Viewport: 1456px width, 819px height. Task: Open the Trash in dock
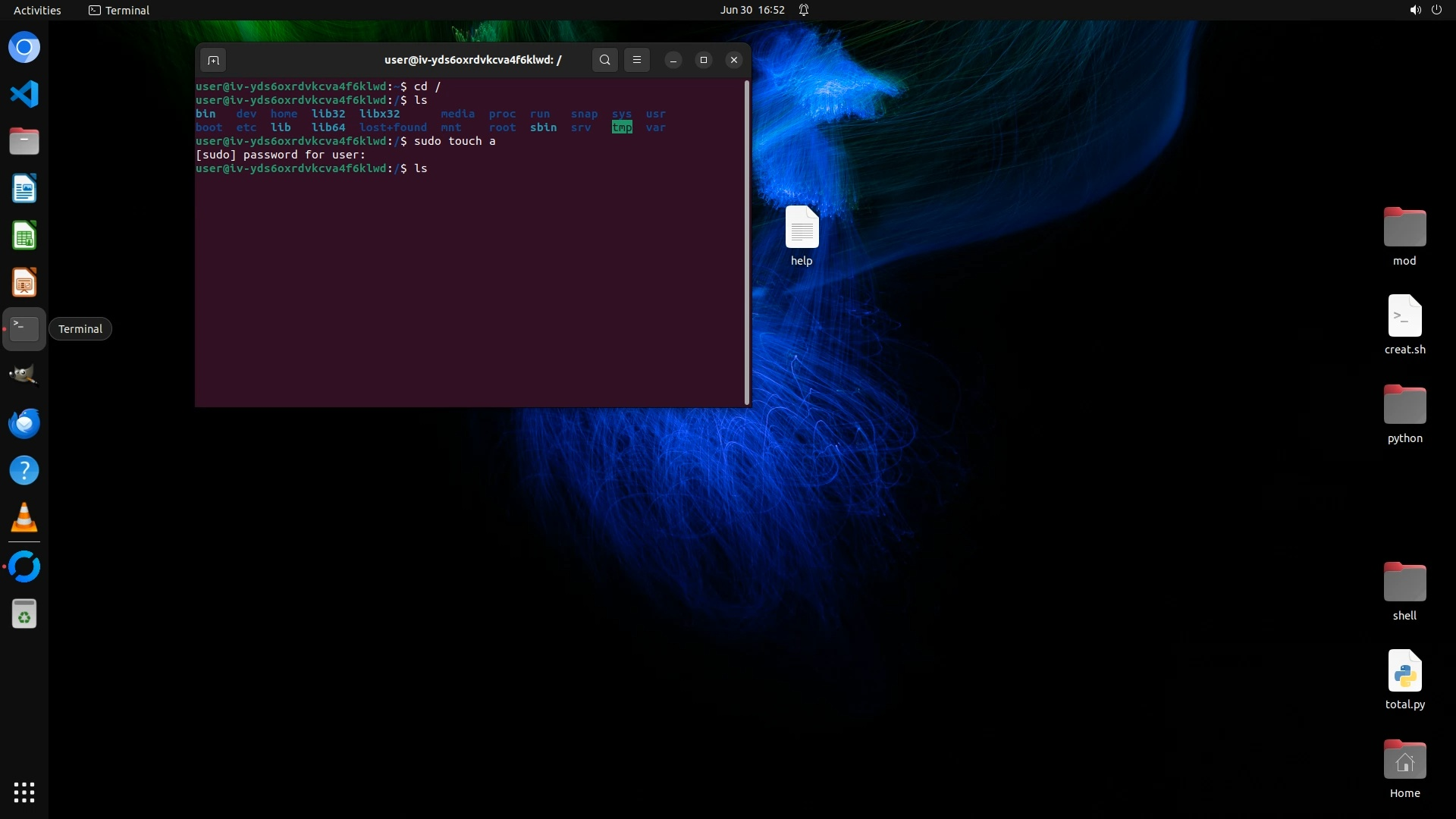[x=24, y=614]
